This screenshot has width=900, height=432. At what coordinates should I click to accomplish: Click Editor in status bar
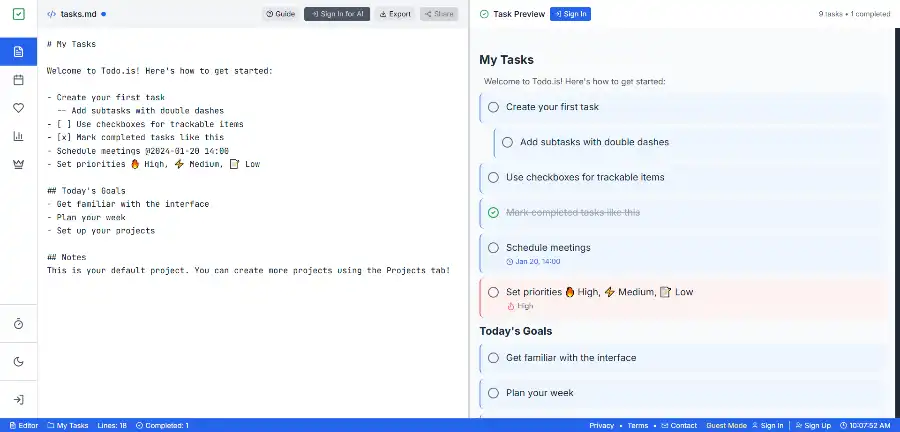coord(24,426)
